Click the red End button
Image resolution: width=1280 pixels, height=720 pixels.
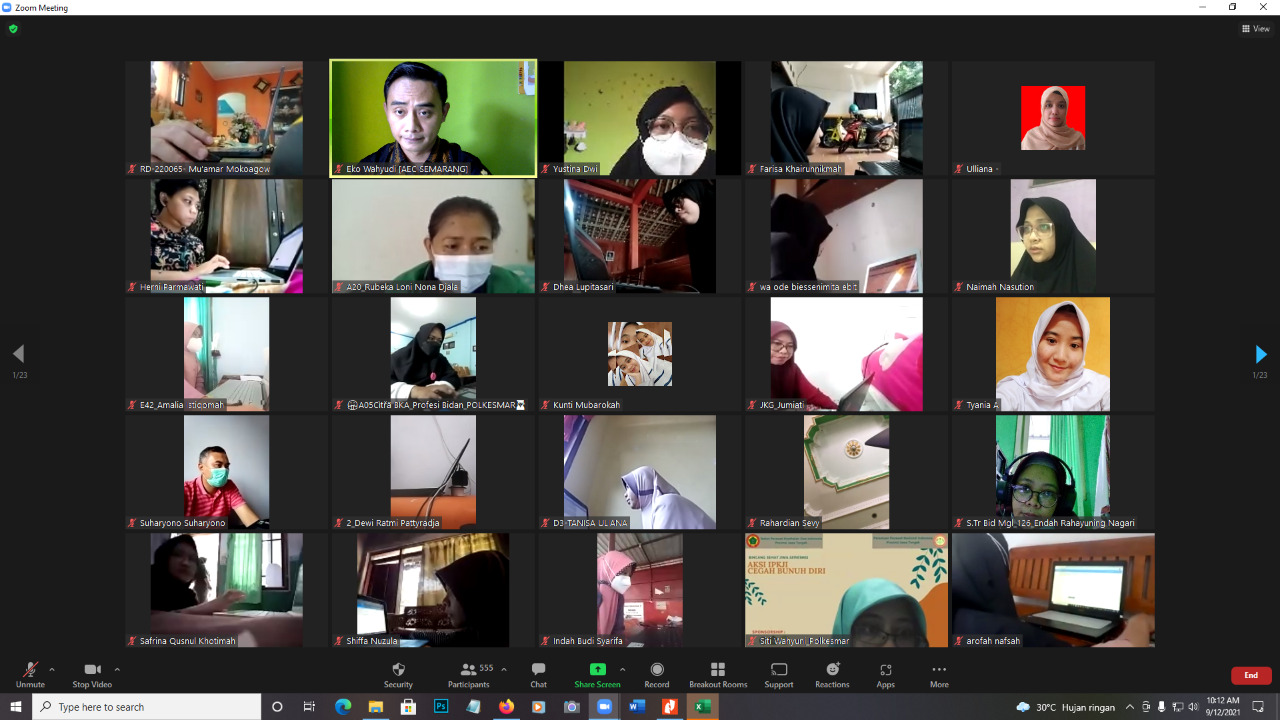tap(1250, 675)
